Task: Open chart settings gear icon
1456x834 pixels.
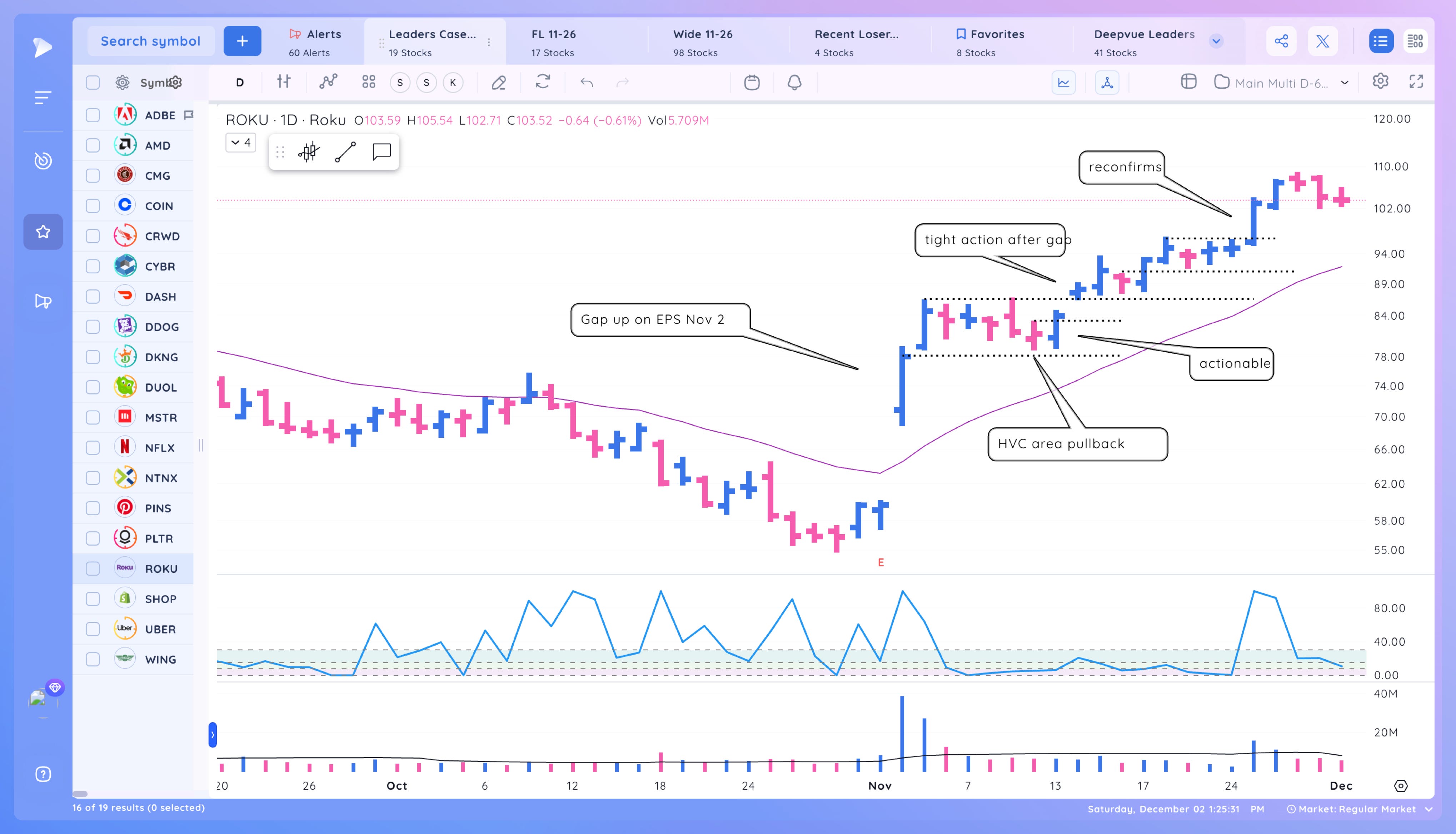Action: 1380,81
